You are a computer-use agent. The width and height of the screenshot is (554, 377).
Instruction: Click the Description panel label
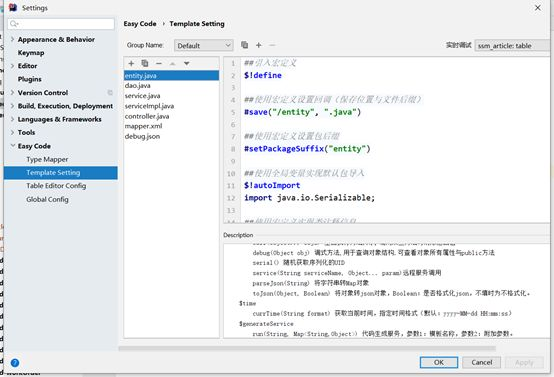(x=238, y=235)
